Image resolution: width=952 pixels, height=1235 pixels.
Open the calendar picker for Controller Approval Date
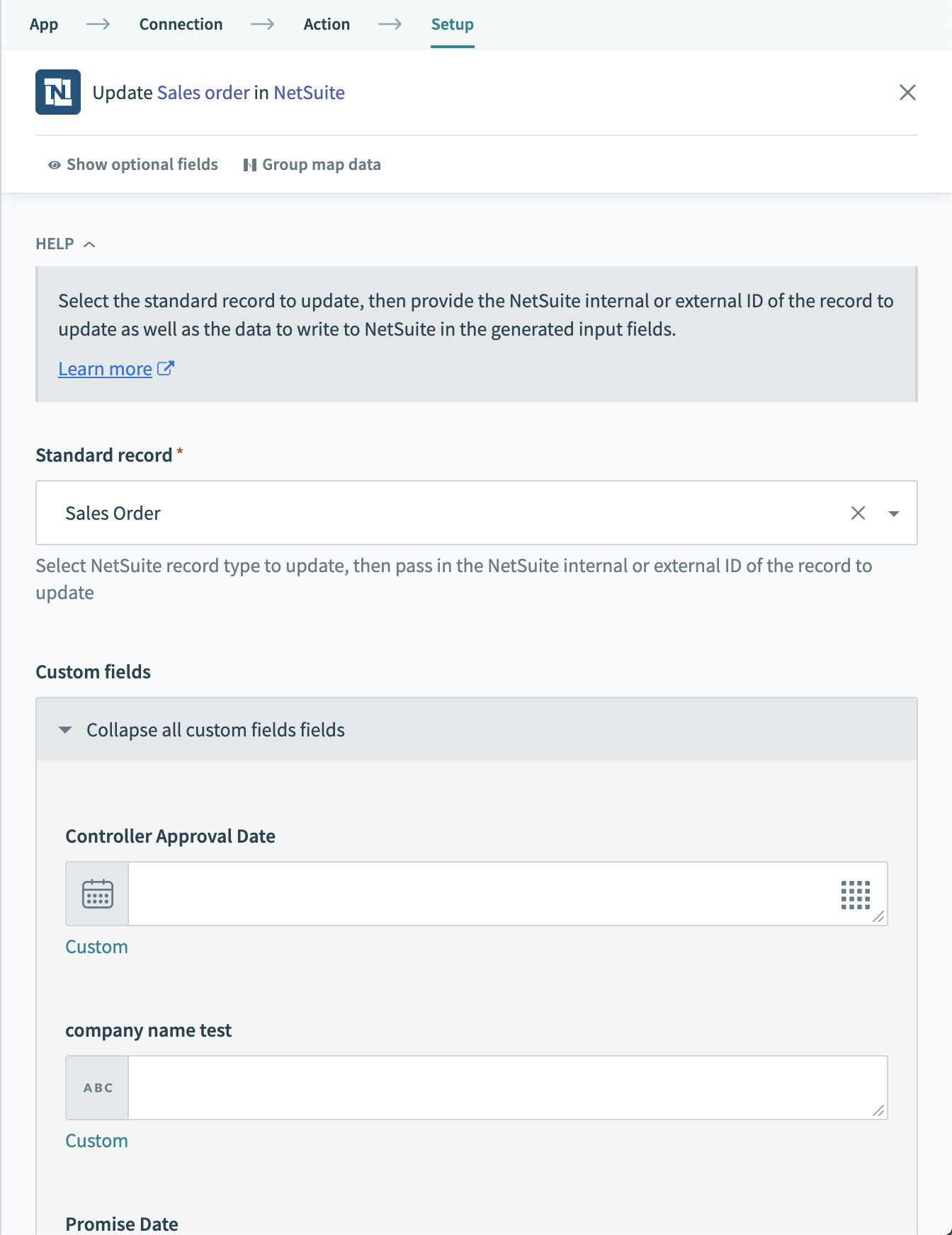[96, 894]
